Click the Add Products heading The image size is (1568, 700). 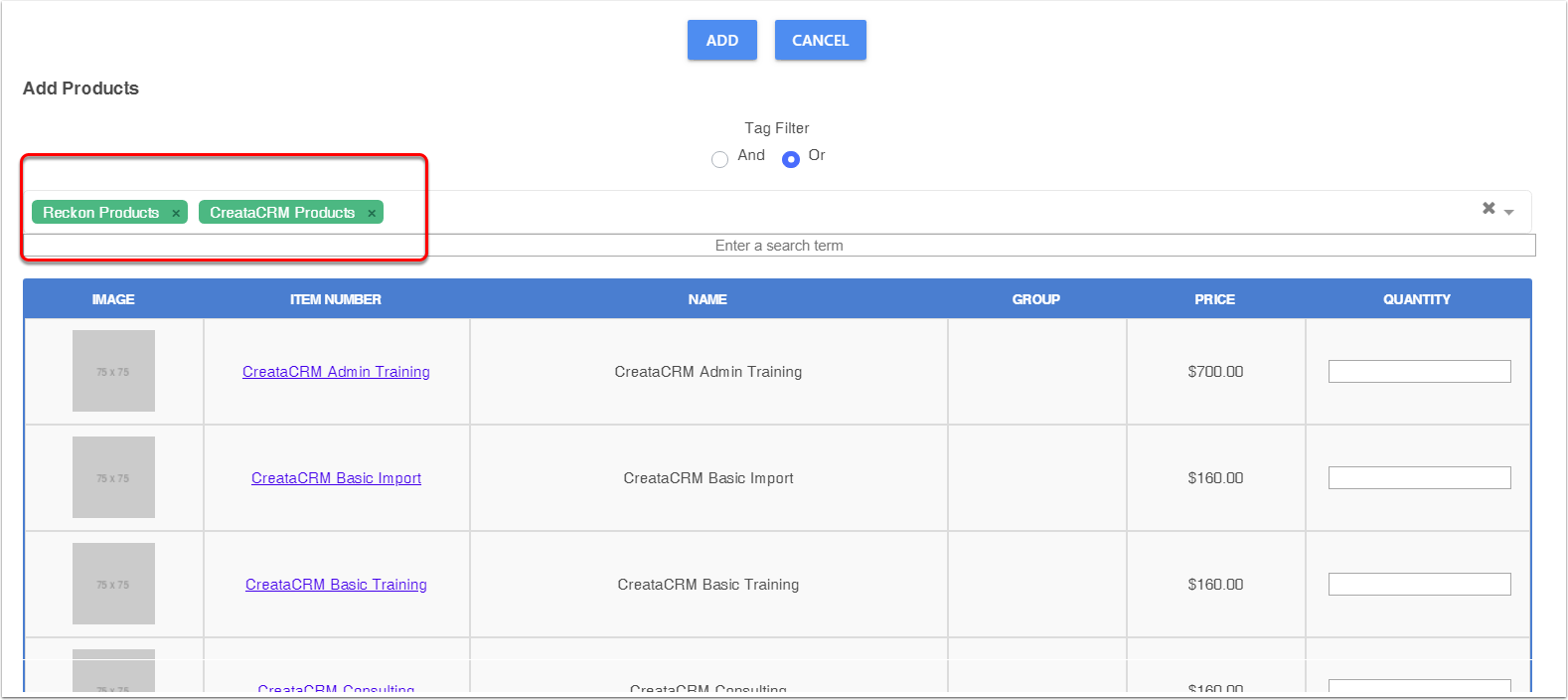[x=80, y=88]
